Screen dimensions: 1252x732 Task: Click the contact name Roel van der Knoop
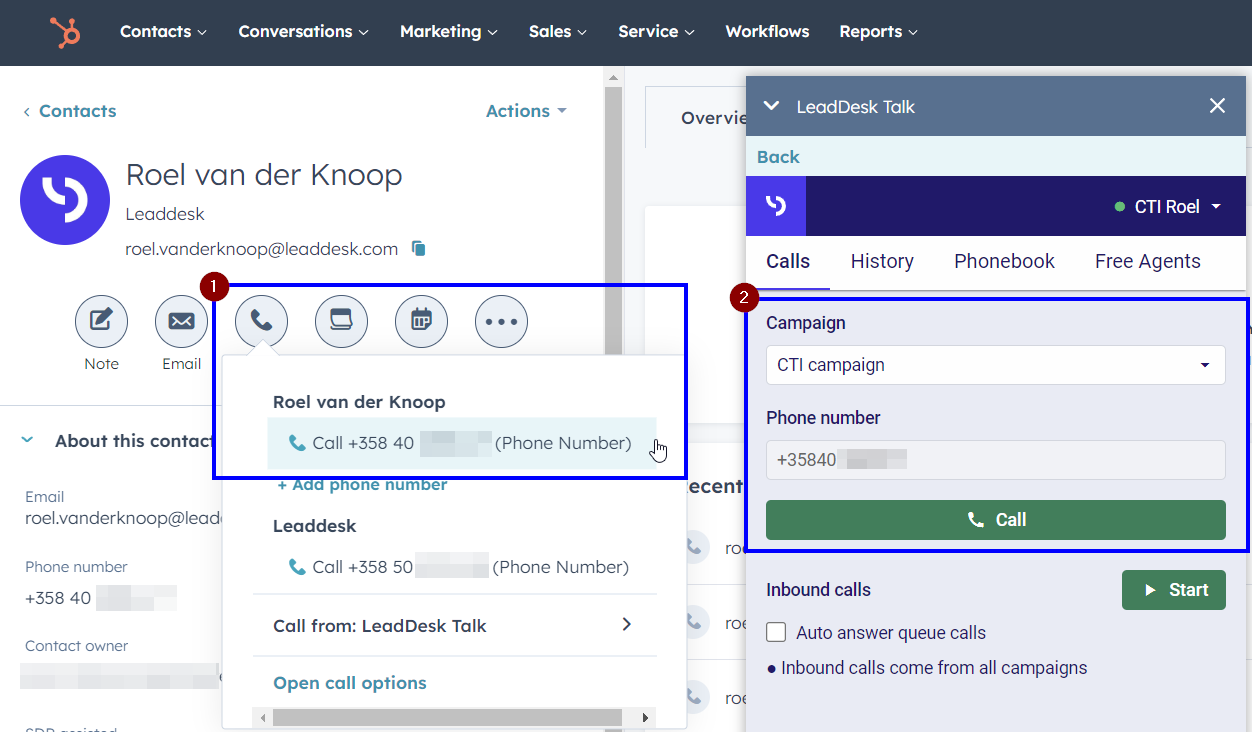(264, 174)
